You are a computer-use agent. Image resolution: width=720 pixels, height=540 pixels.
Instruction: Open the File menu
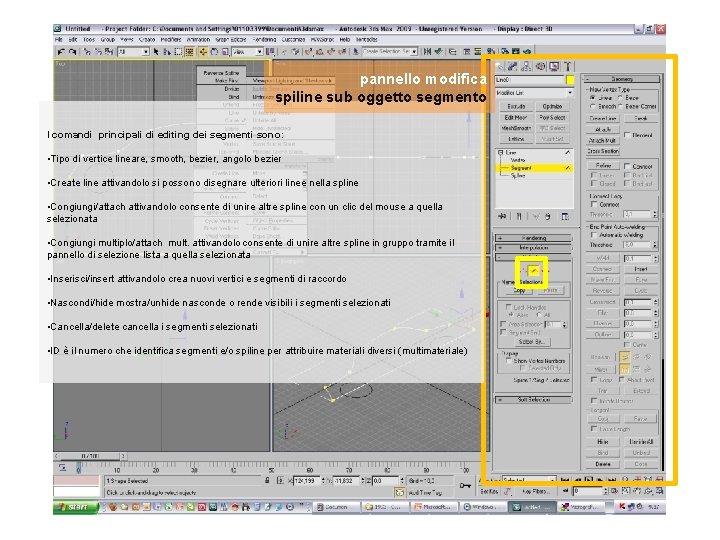(59, 40)
